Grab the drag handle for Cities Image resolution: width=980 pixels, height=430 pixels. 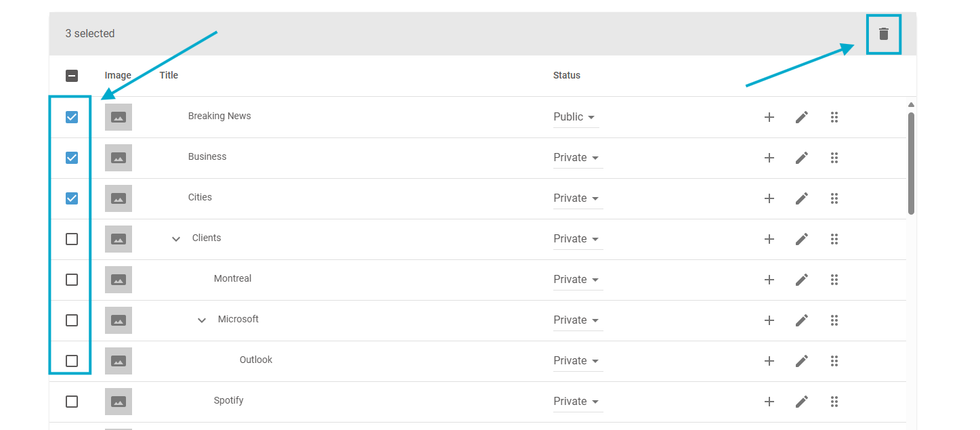click(x=834, y=198)
